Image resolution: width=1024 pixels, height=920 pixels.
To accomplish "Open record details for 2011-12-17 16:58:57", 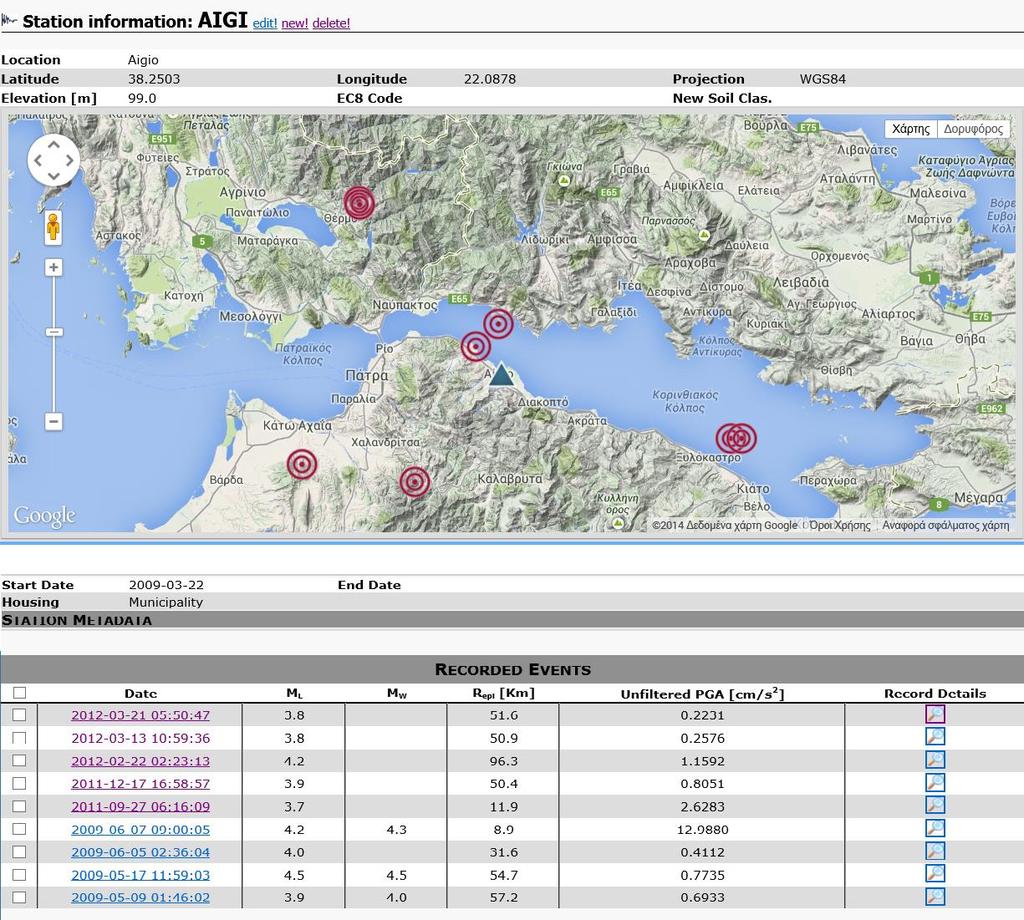I will 935,783.
